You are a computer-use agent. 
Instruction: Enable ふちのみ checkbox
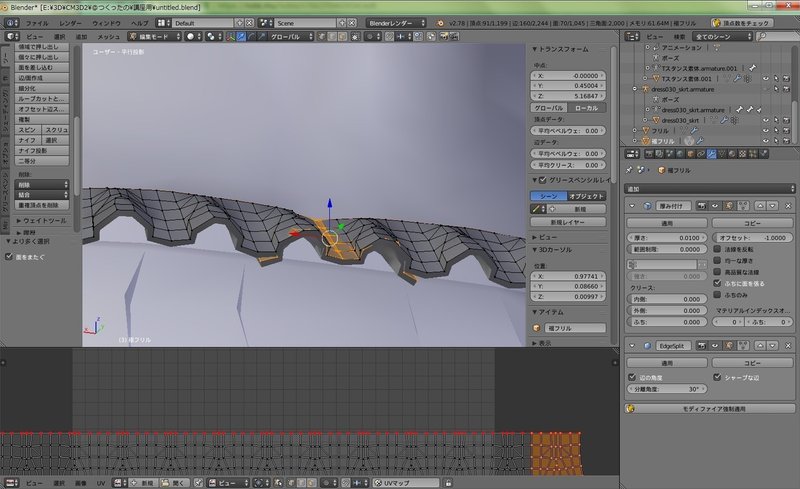point(717,295)
